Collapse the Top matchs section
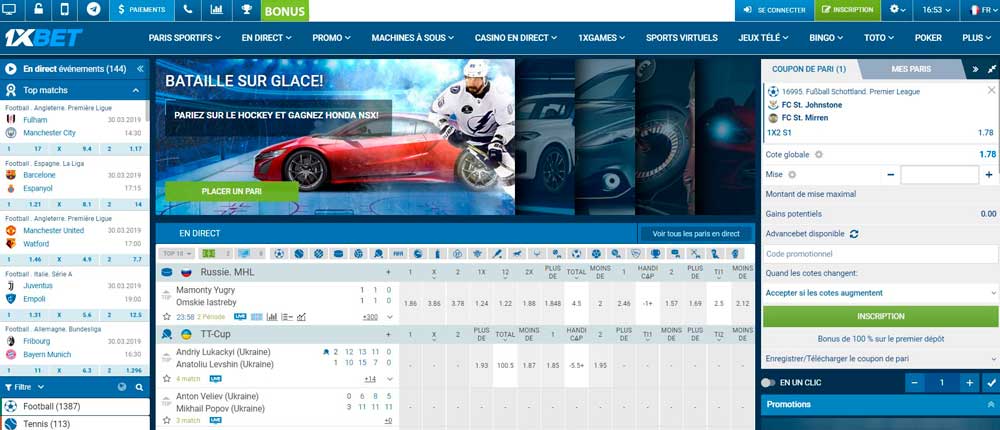The height and width of the screenshot is (430, 1000). (136, 91)
